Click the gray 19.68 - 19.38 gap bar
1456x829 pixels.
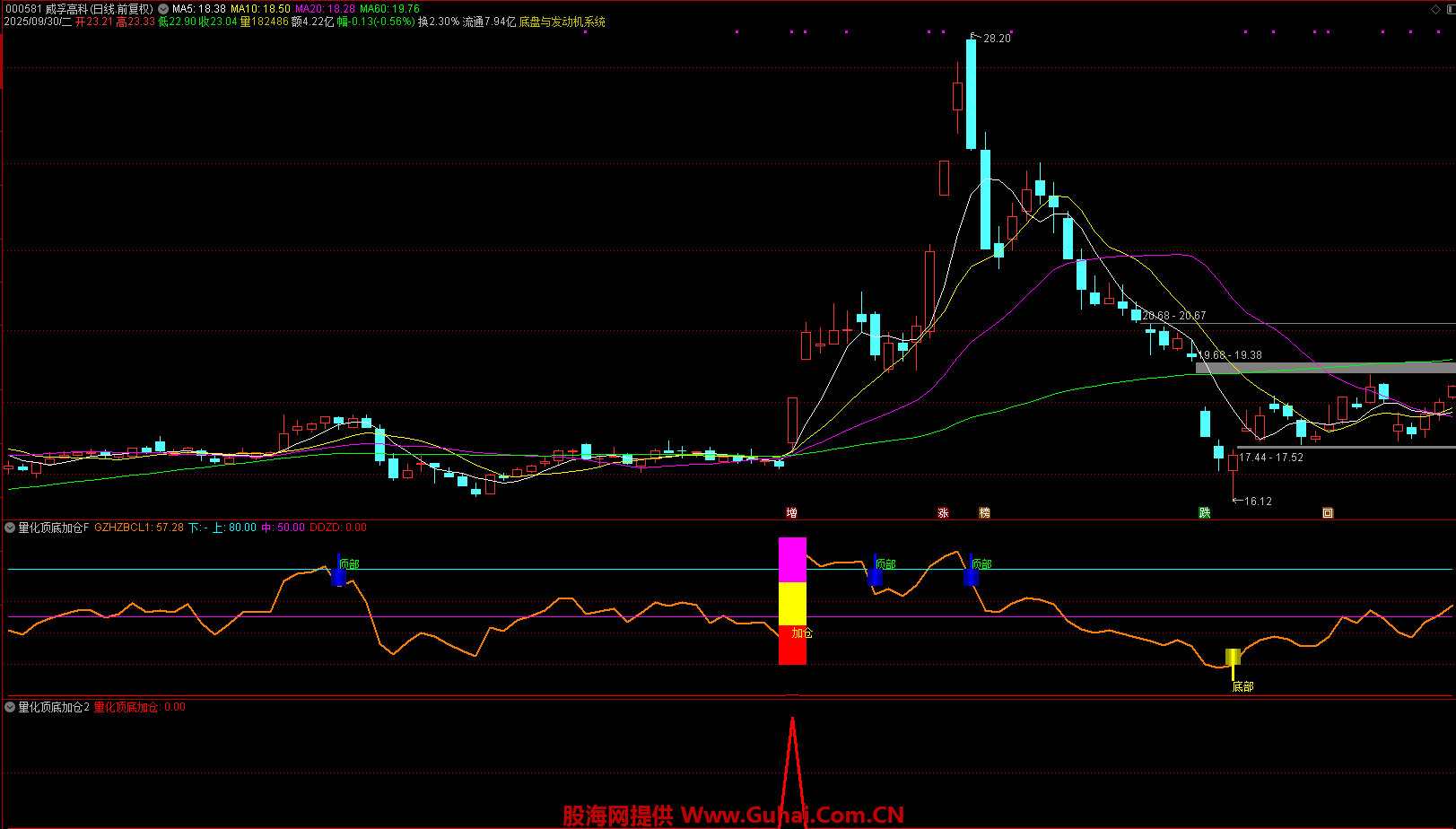coord(1325,367)
